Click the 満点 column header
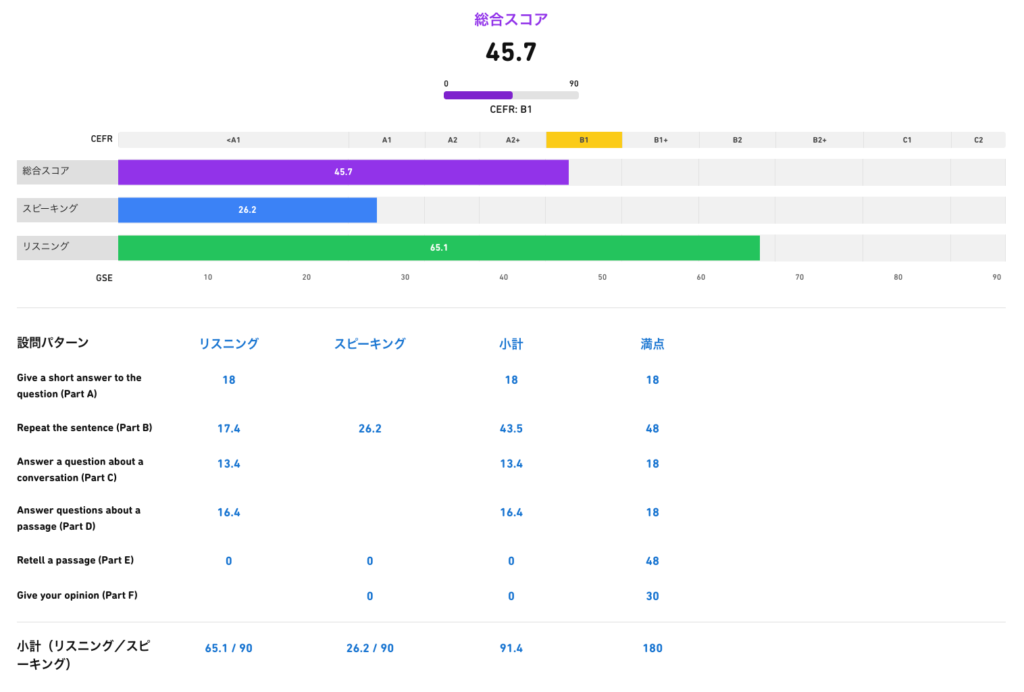The height and width of the screenshot is (692, 1024). point(652,344)
